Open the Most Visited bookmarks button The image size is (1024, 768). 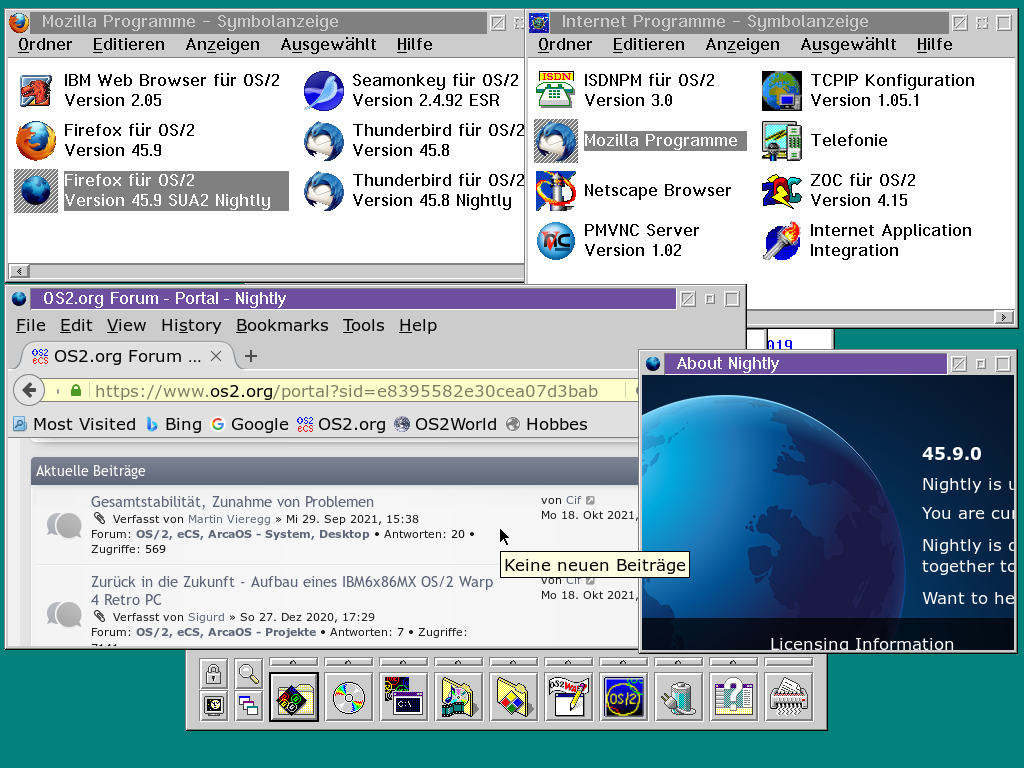tap(74, 424)
